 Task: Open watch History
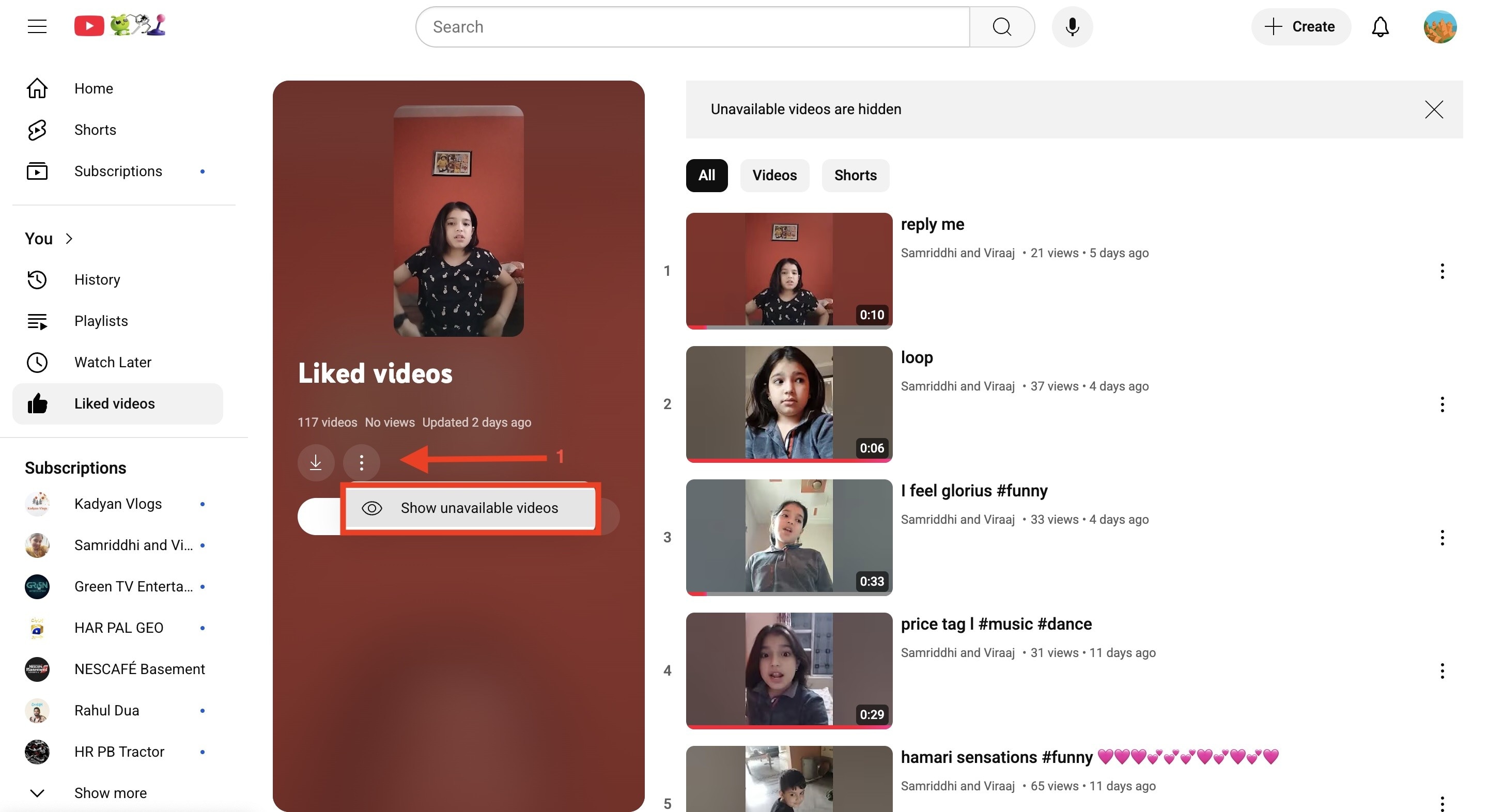118,279
